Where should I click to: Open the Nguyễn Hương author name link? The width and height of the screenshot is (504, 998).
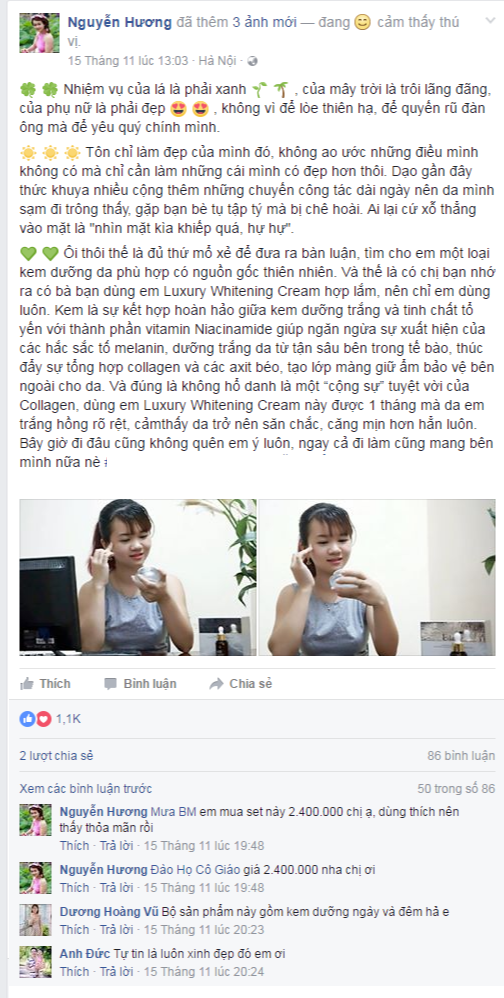[x=120, y=22]
